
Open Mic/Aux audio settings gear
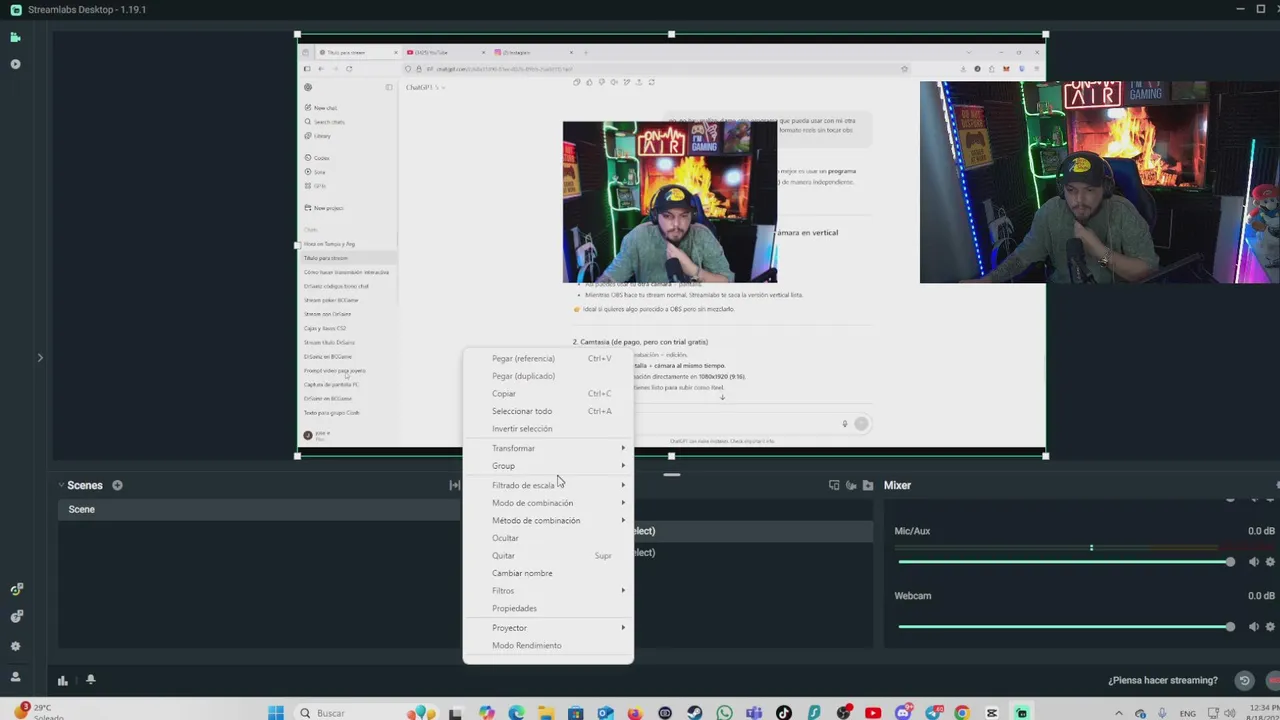(1270, 562)
